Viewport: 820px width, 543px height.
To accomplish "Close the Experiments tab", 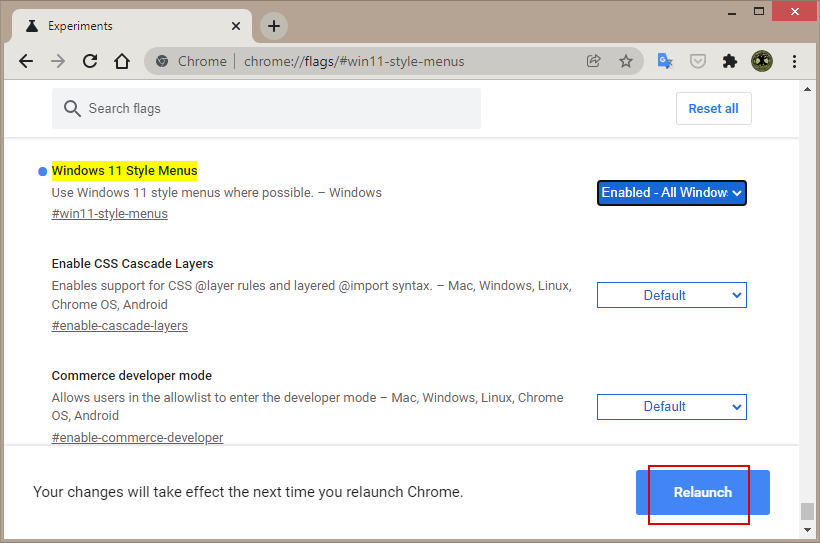I will point(236,26).
